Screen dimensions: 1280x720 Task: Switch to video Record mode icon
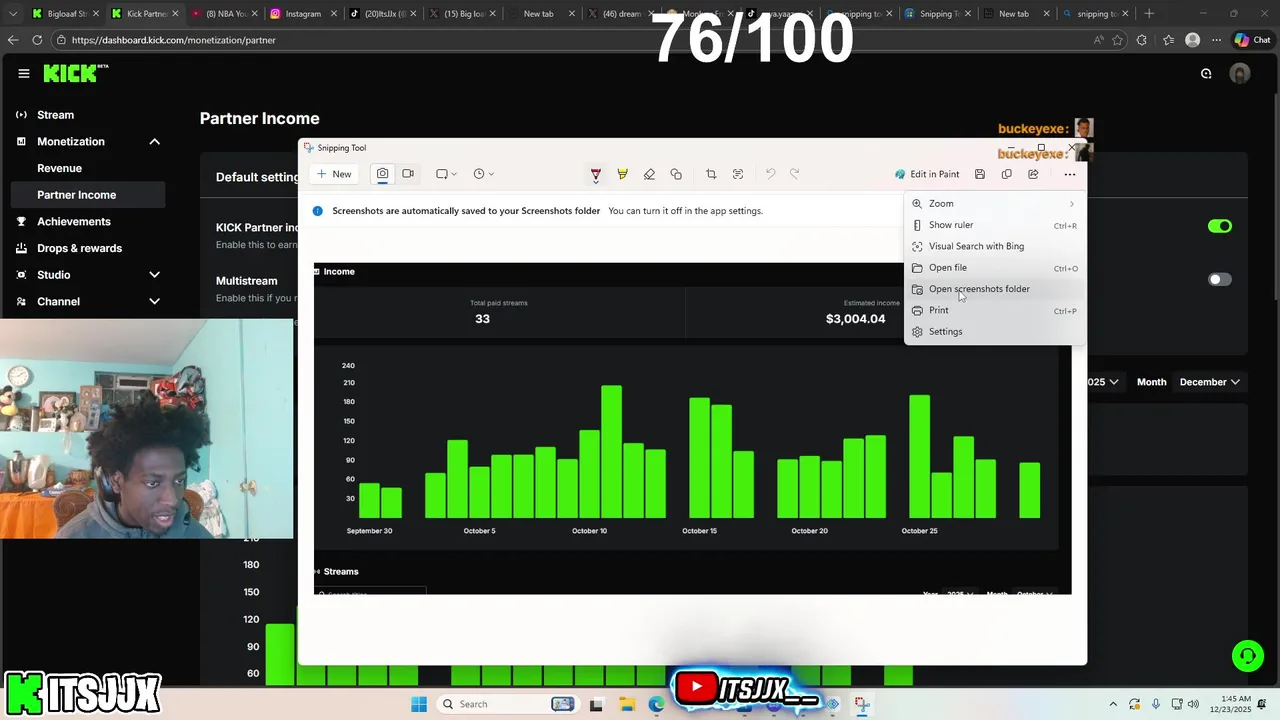tap(408, 174)
